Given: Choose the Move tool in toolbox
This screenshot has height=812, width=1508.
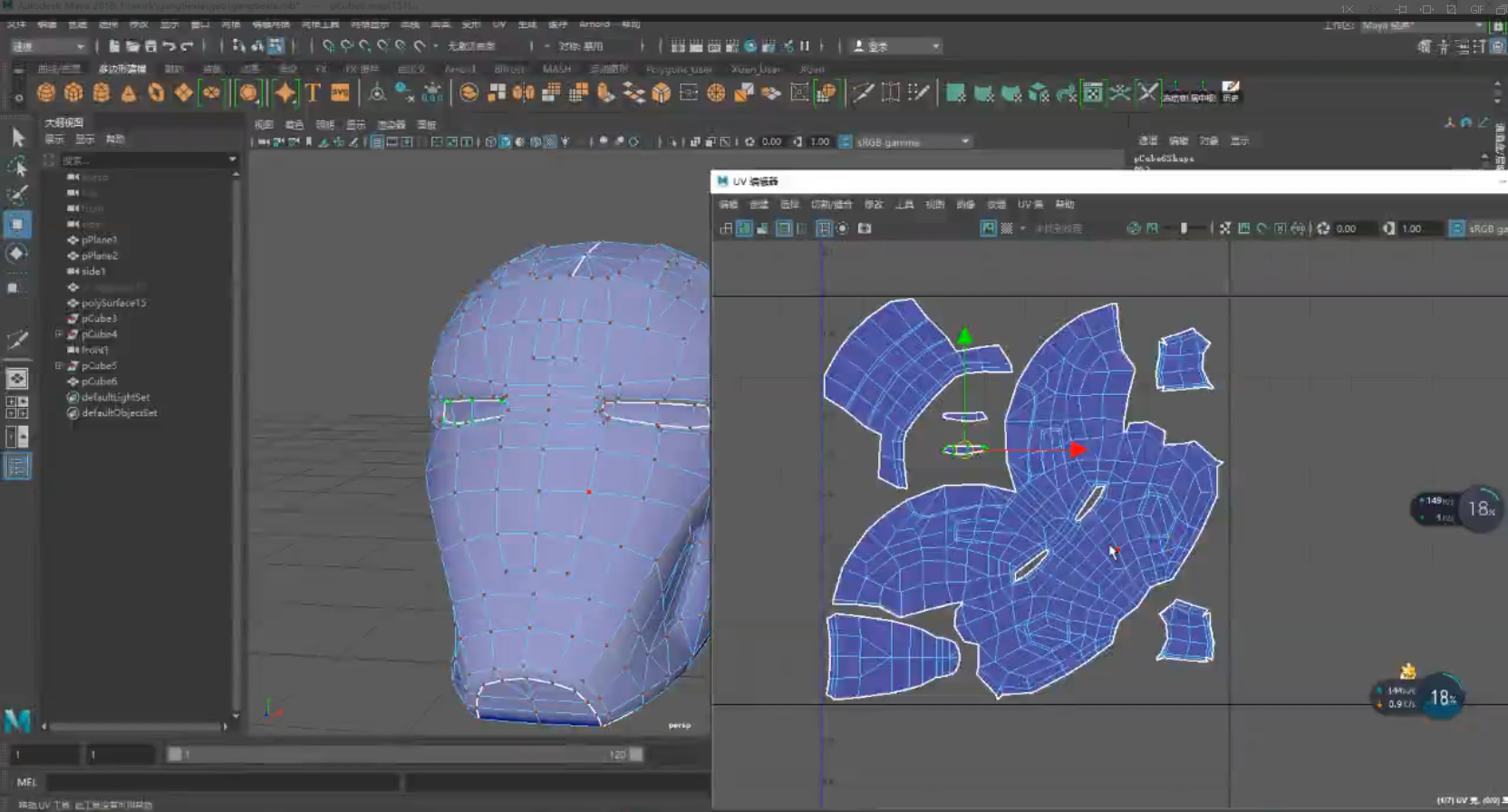Looking at the screenshot, I should coord(17,224).
